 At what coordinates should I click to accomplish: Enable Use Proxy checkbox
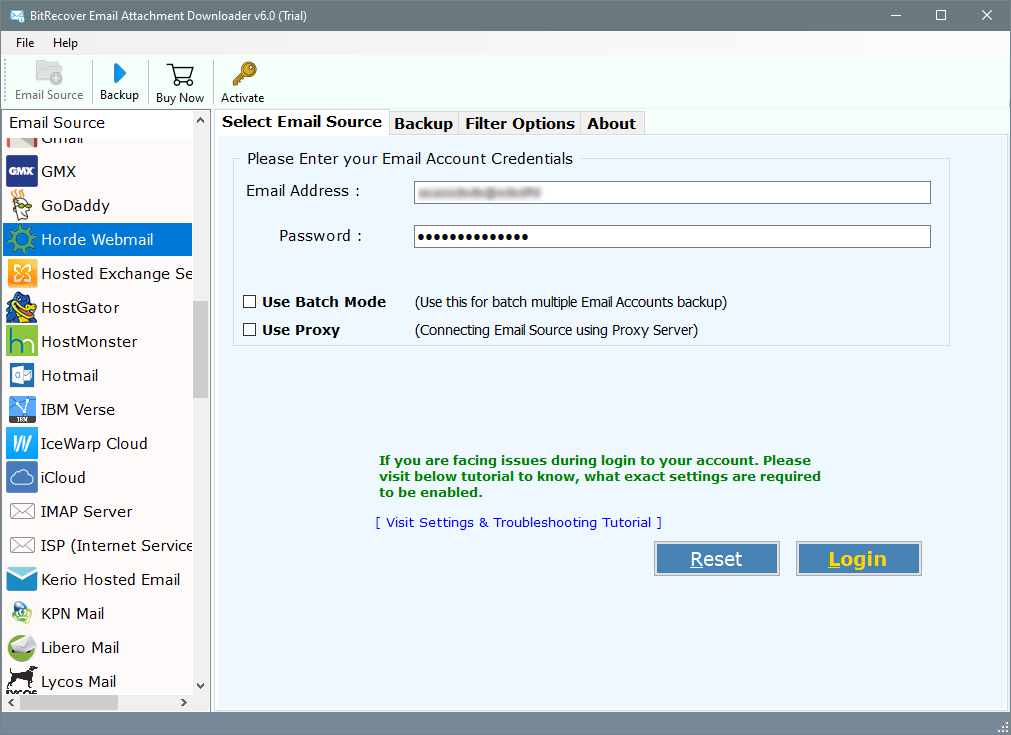(x=250, y=329)
